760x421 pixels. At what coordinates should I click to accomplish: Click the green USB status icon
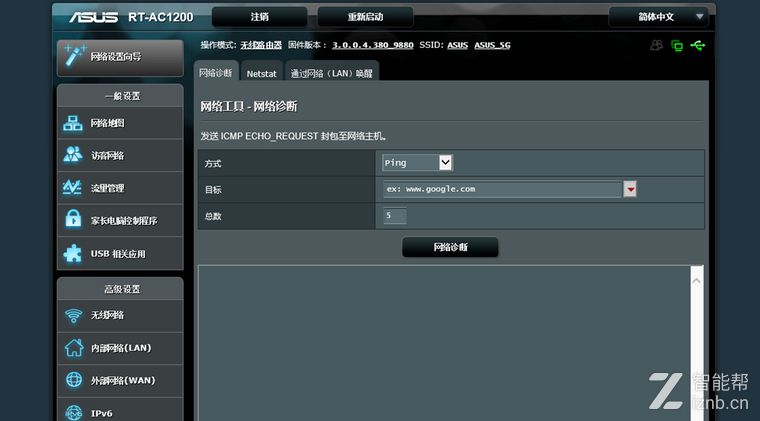click(x=698, y=46)
